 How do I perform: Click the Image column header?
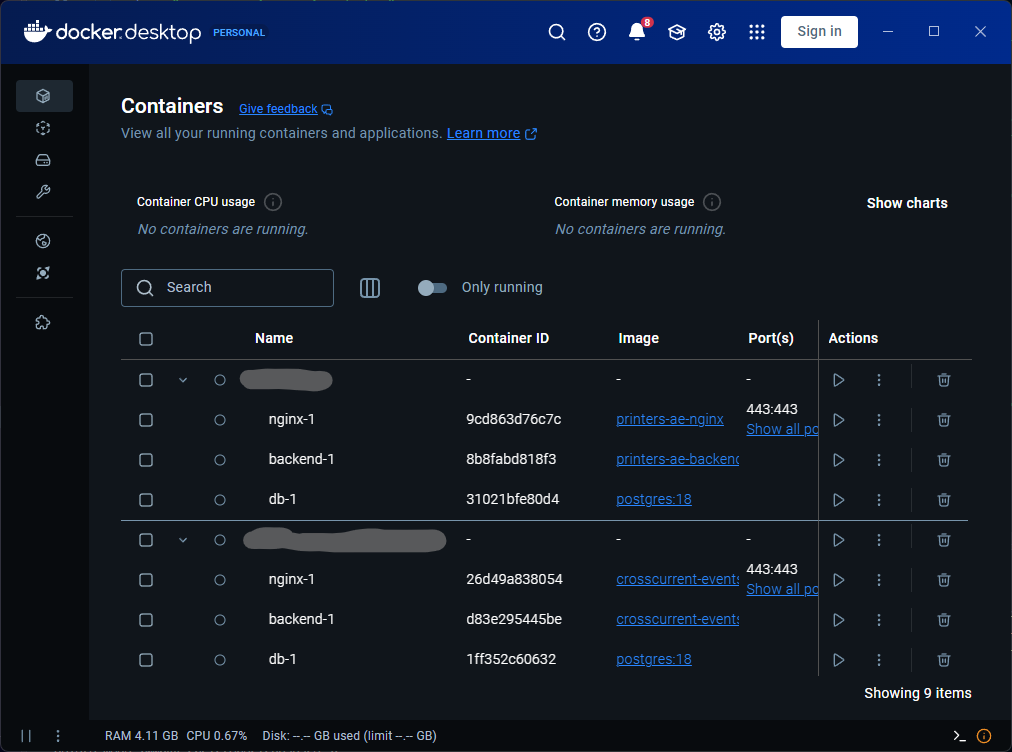(x=638, y=338)
